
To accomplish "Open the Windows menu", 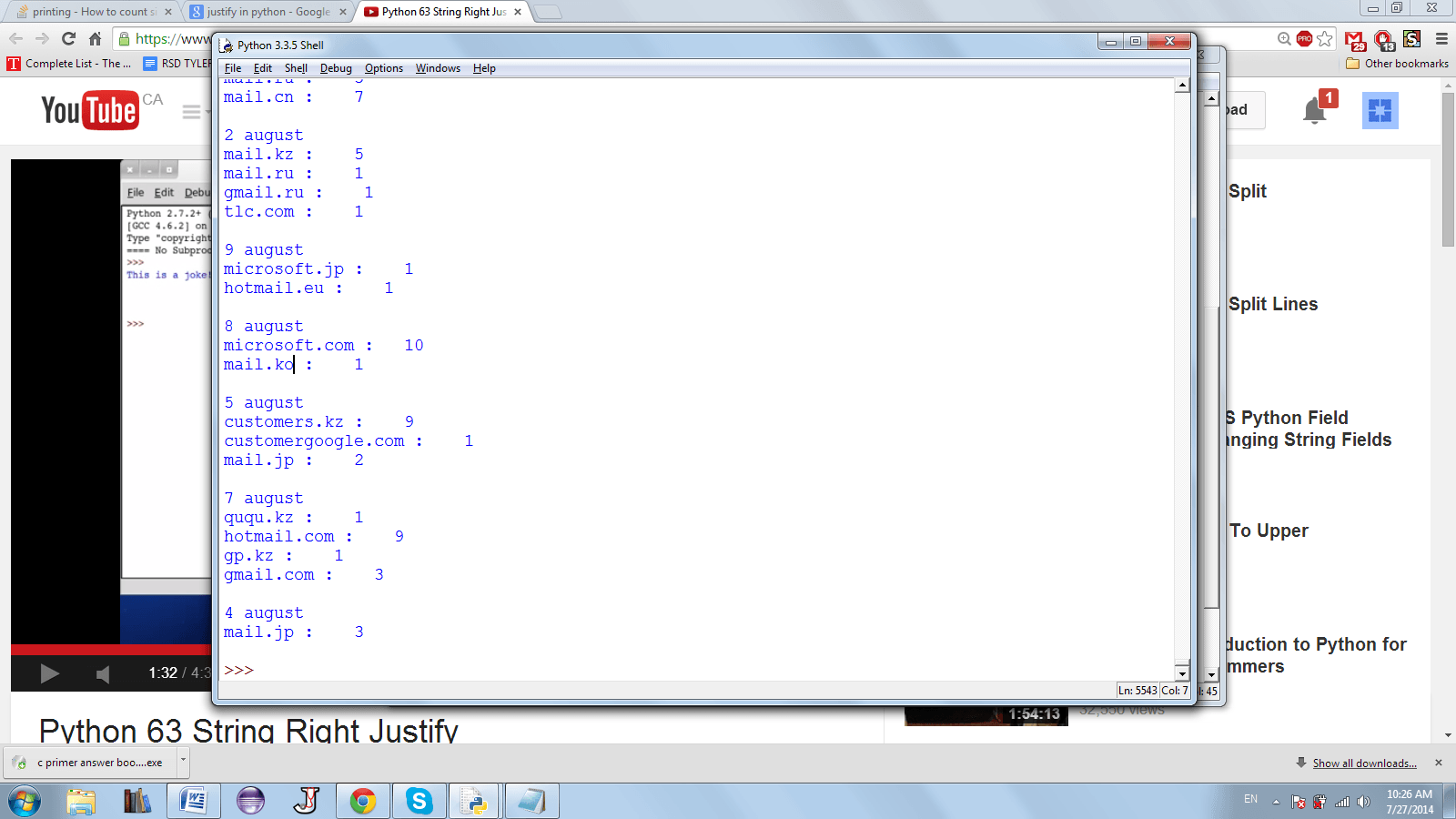I will 438,68.
